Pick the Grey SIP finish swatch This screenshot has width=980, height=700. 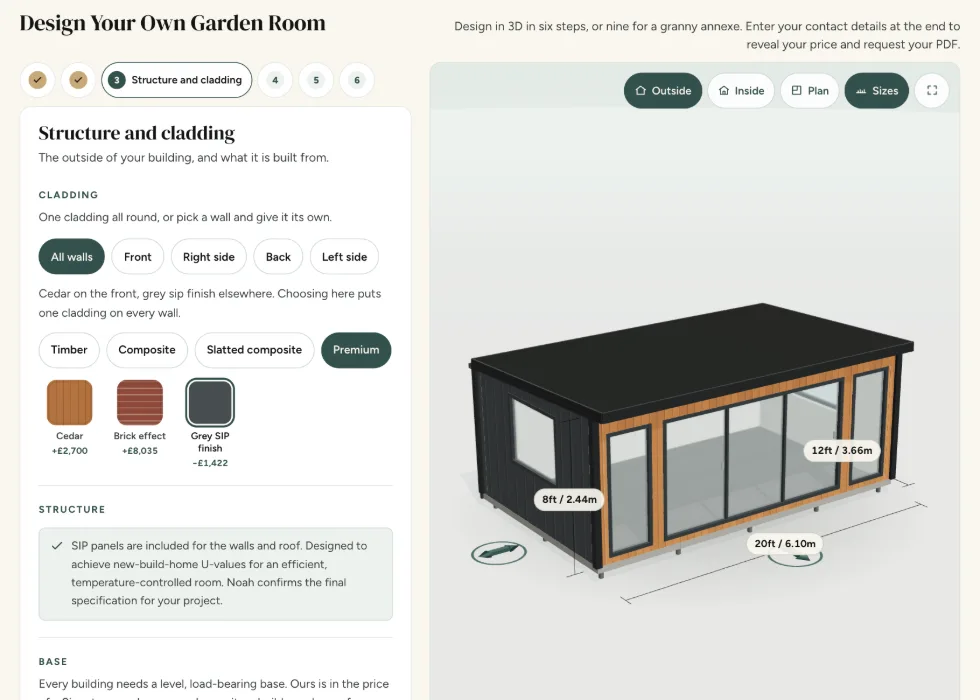coord(210,402)
